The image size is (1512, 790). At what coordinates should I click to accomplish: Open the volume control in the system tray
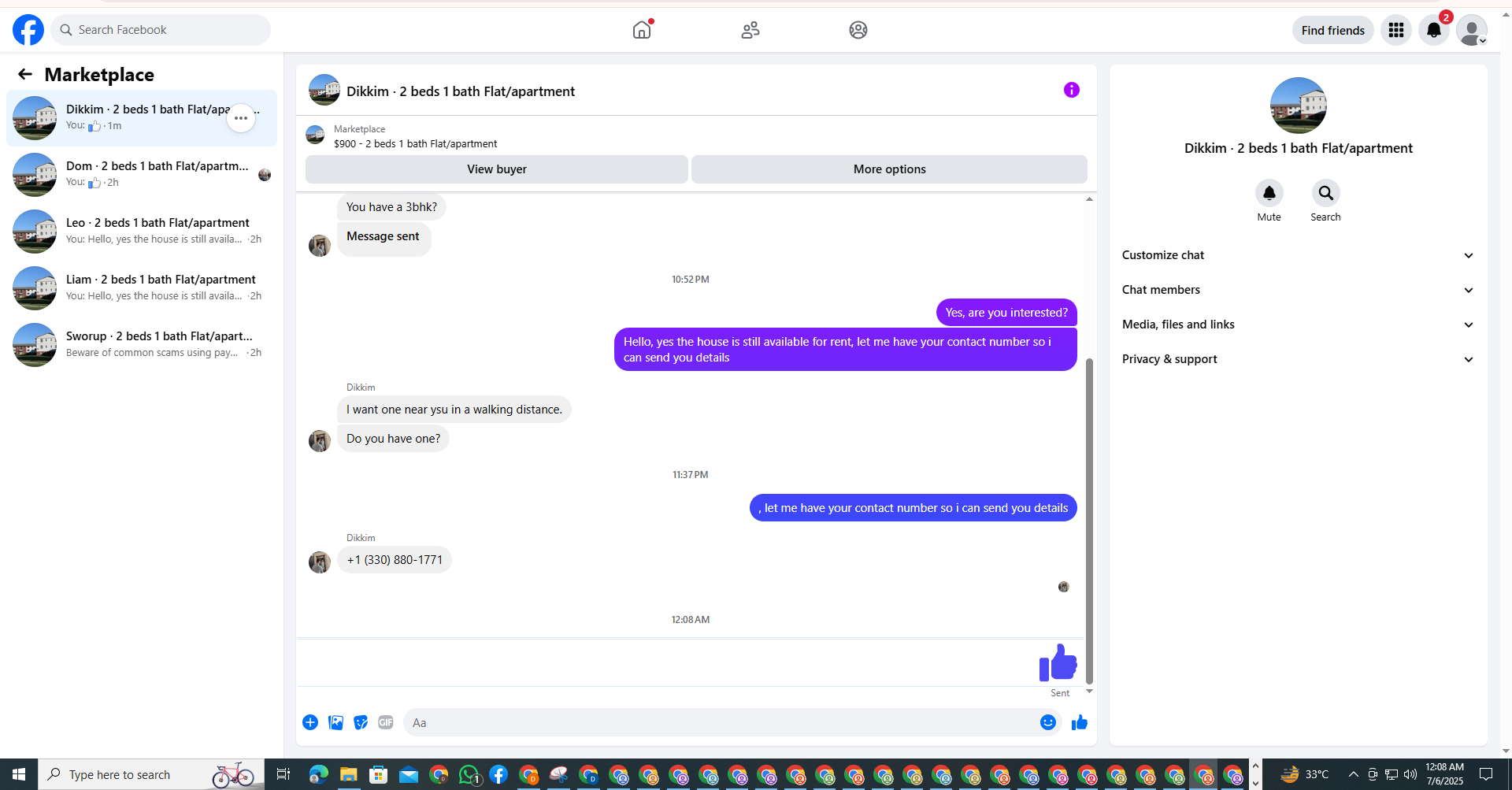(x=1410, y=774)
